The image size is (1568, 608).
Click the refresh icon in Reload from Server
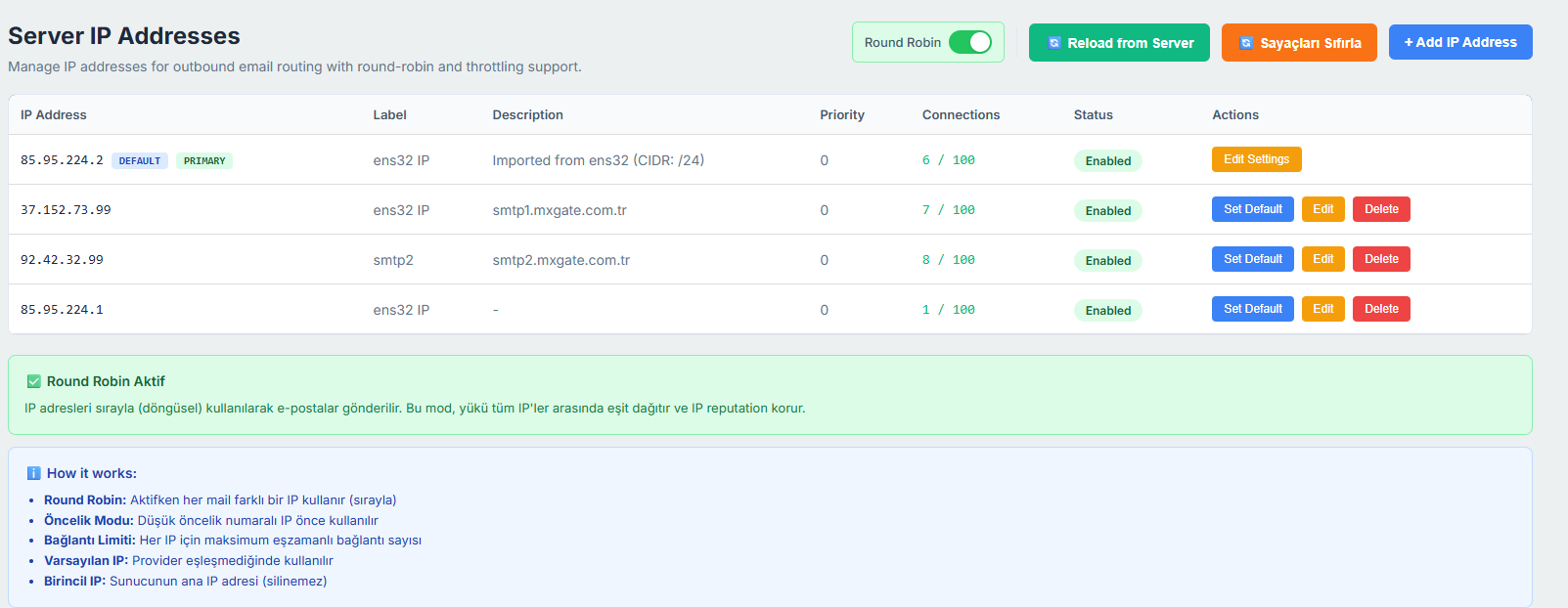coord(1054,43)
